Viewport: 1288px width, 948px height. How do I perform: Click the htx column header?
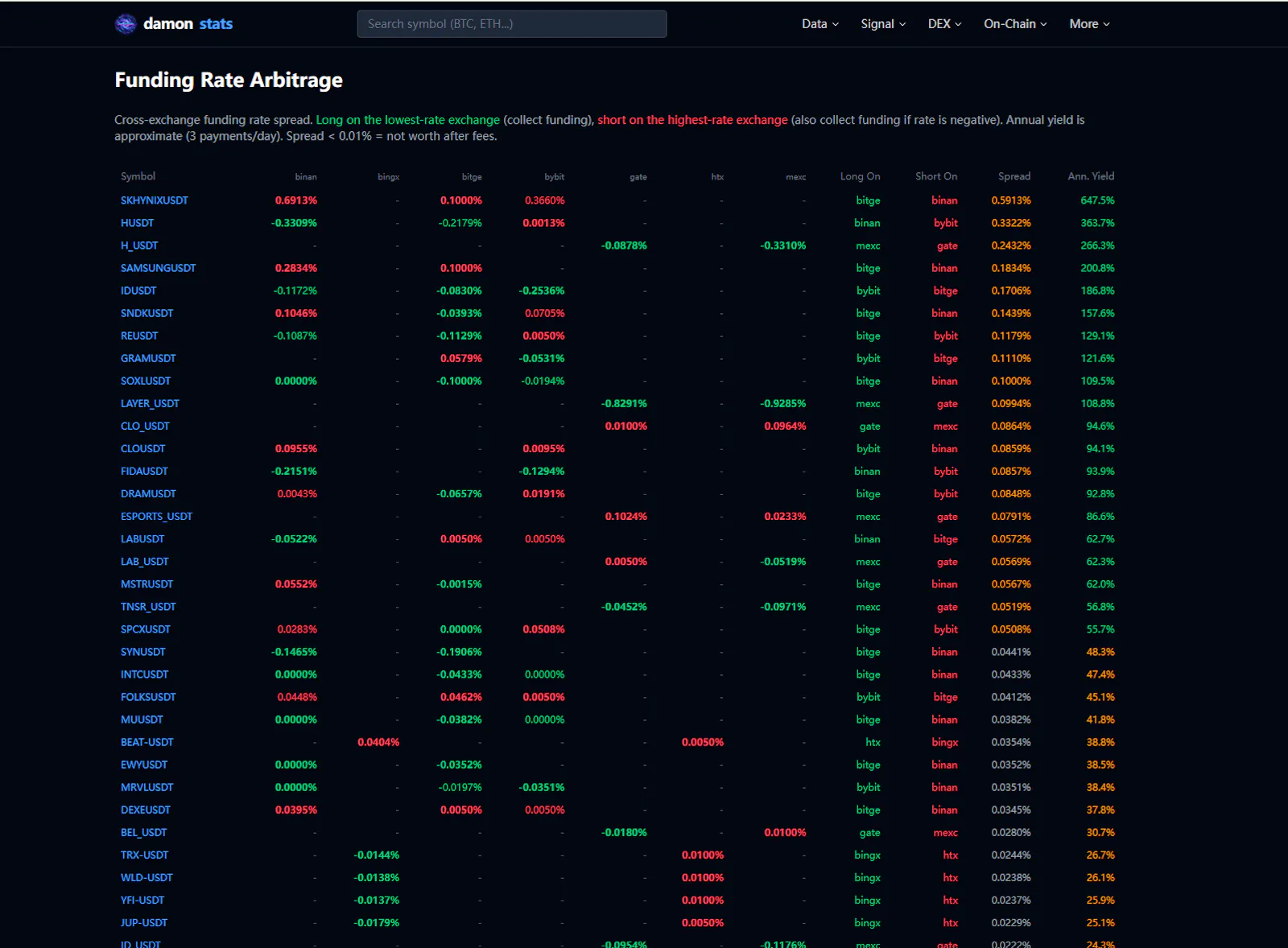717,176
